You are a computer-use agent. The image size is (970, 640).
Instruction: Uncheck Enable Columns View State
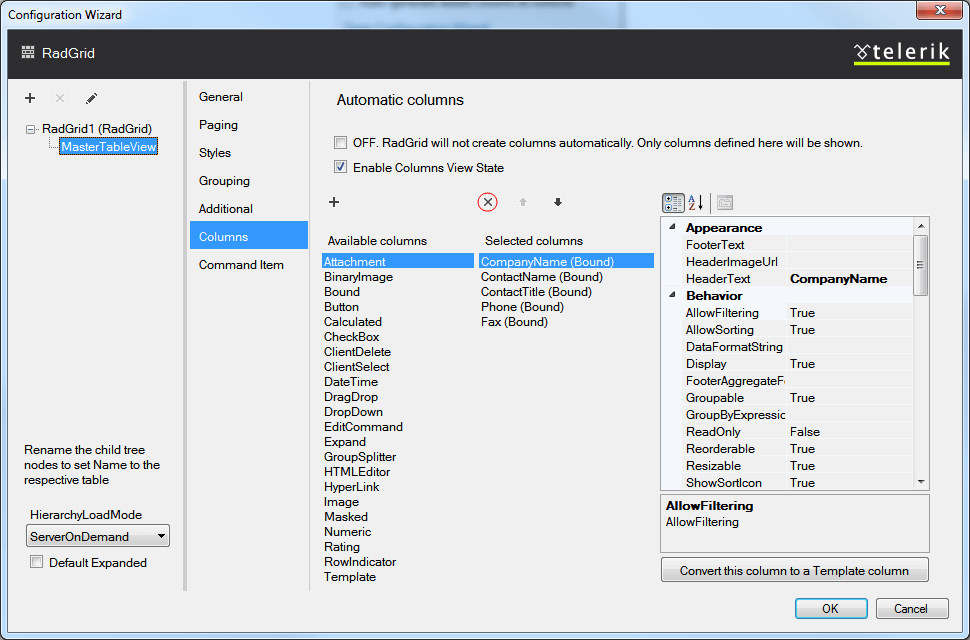[x=341, y=168]
